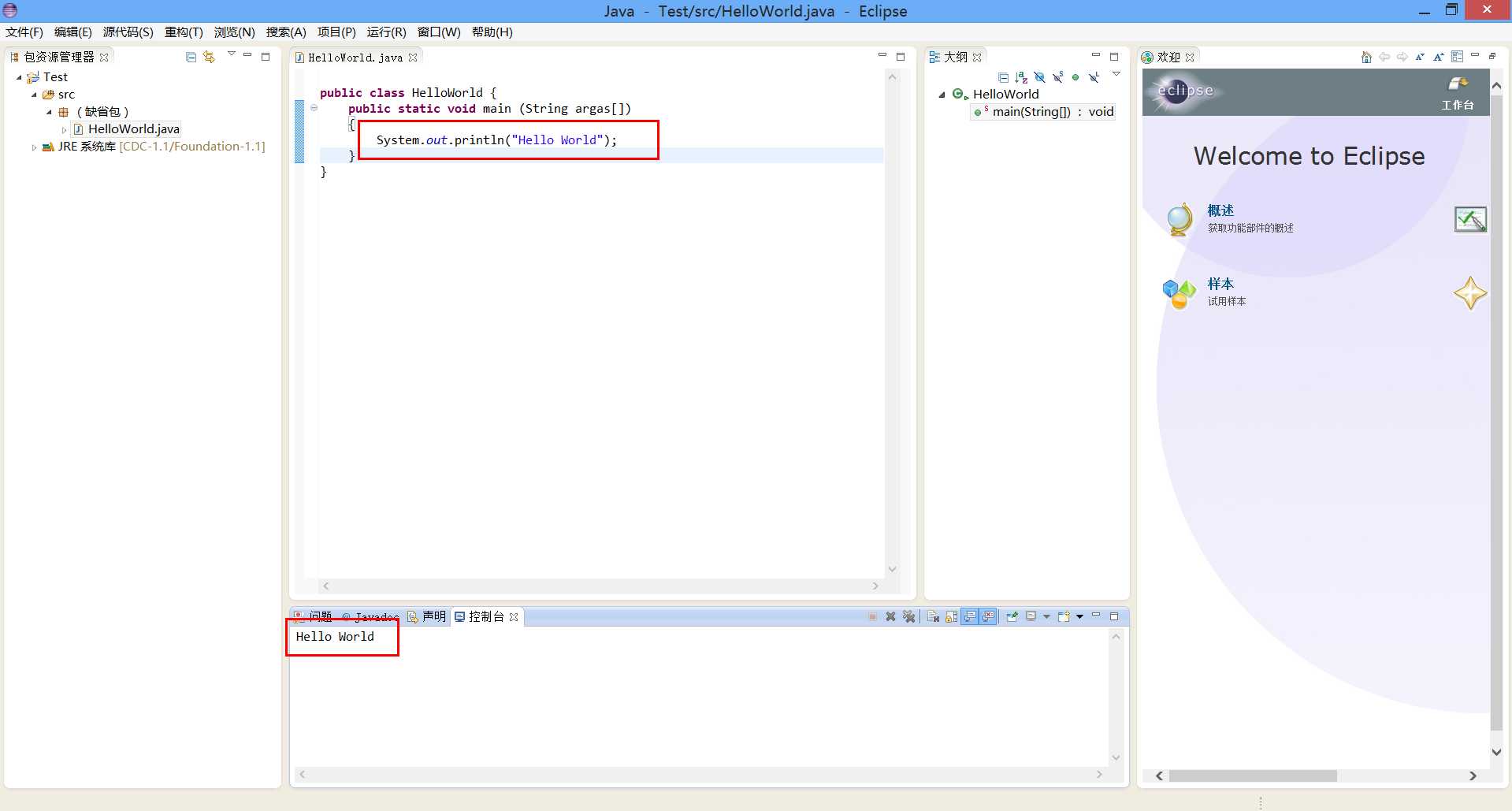Viewport: 1512px width, 811px height.
Task: Customize the Welcome page icon
Action: (x=1457, y=57)
